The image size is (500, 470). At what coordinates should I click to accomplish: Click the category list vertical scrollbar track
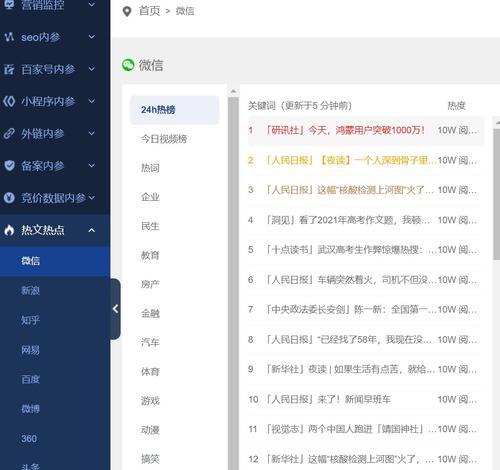pos(233,283)
